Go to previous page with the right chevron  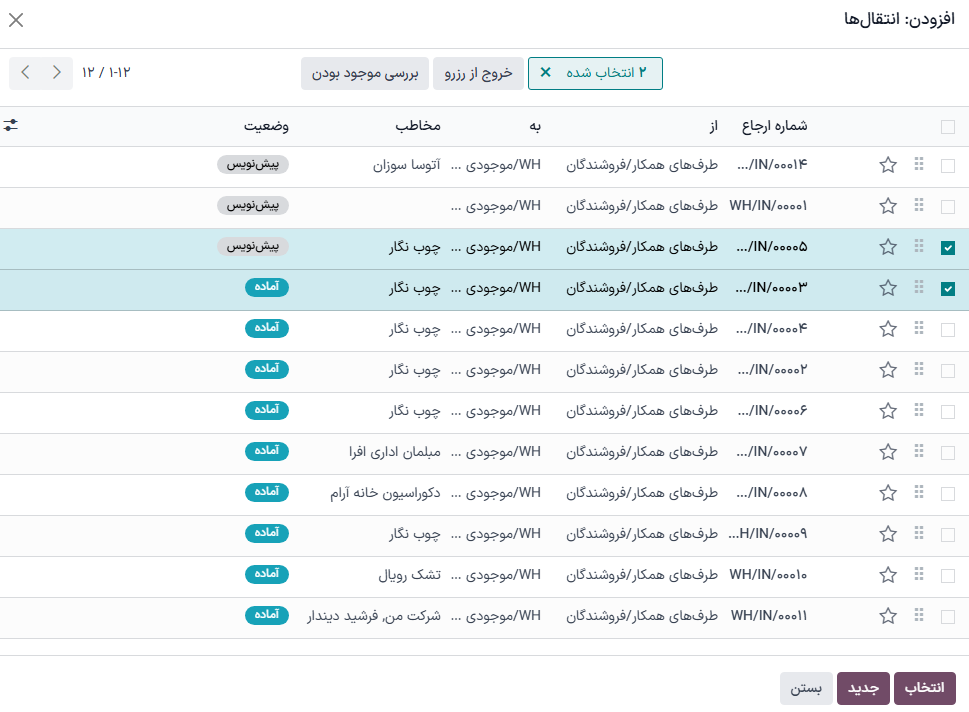click(55, 73)
